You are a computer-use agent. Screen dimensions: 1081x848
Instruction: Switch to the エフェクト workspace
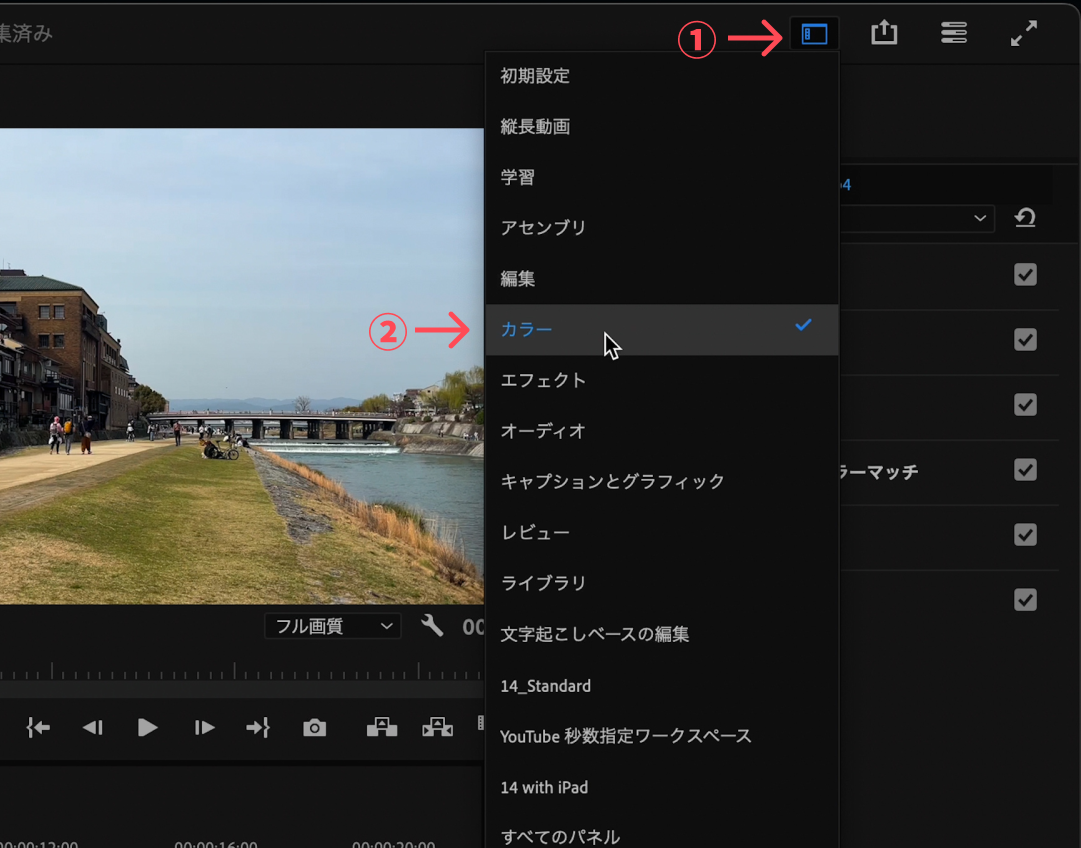662,380
